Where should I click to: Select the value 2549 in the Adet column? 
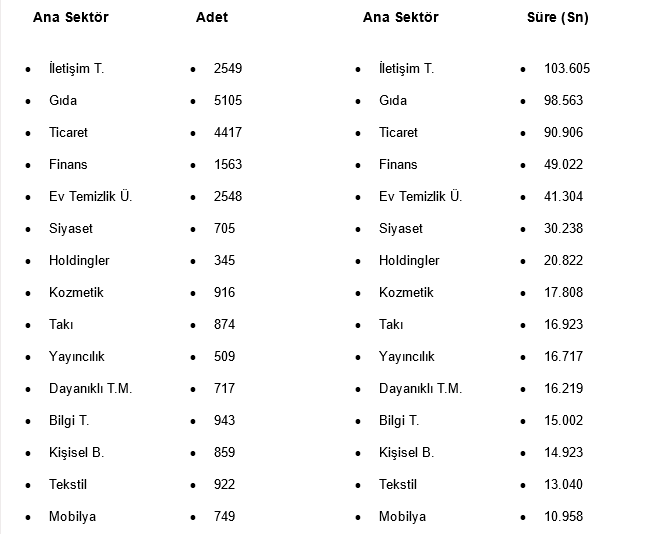[228, 69]
